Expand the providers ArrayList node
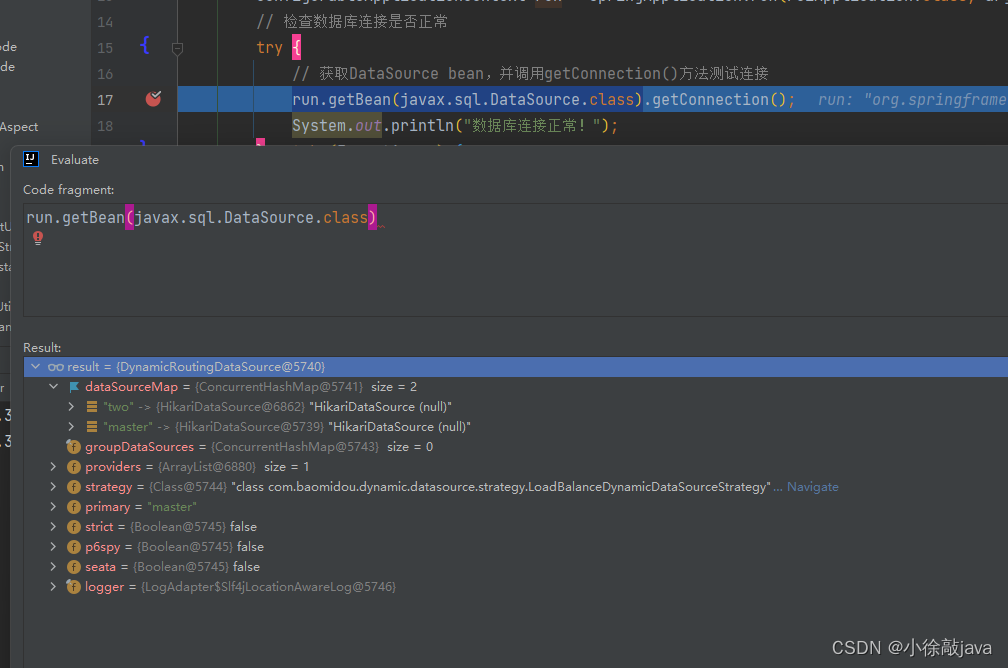The image size is (1008, 668). pos(53,466)
